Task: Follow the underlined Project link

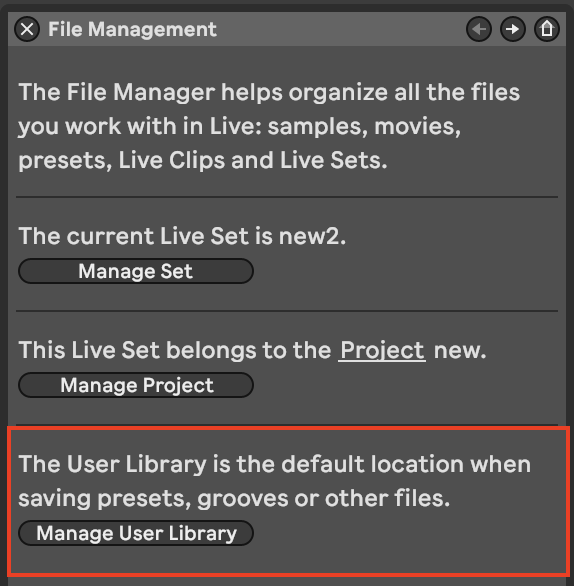Action: tap(382, 351)
